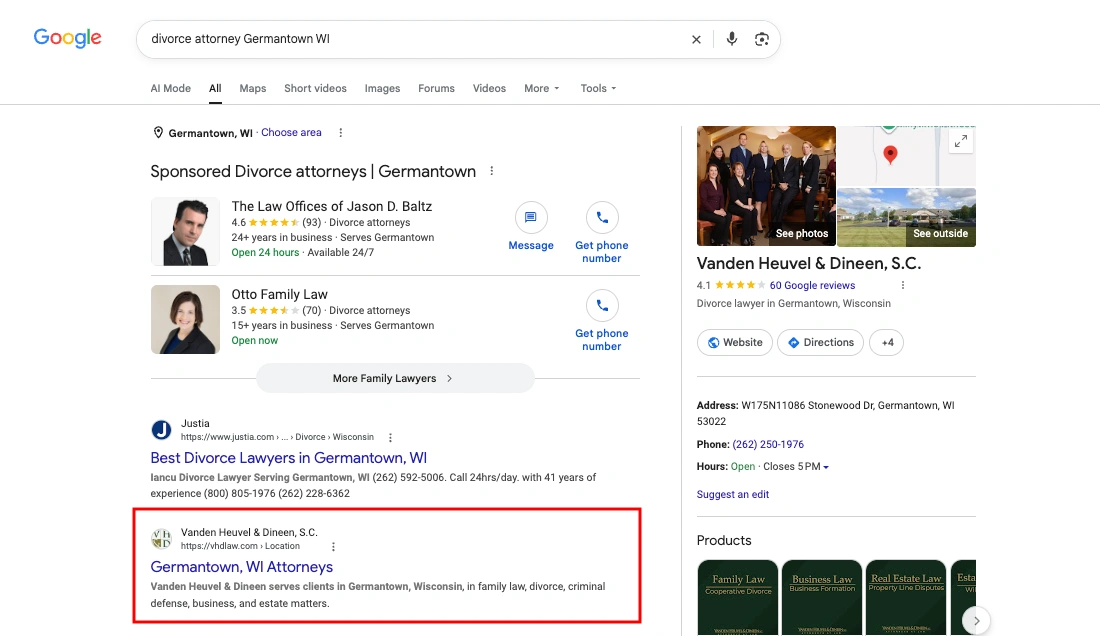Open the three-dot menu beside Choose area
The width and height of the screenshot is (1100, 636).
click(x=341, y=133)
